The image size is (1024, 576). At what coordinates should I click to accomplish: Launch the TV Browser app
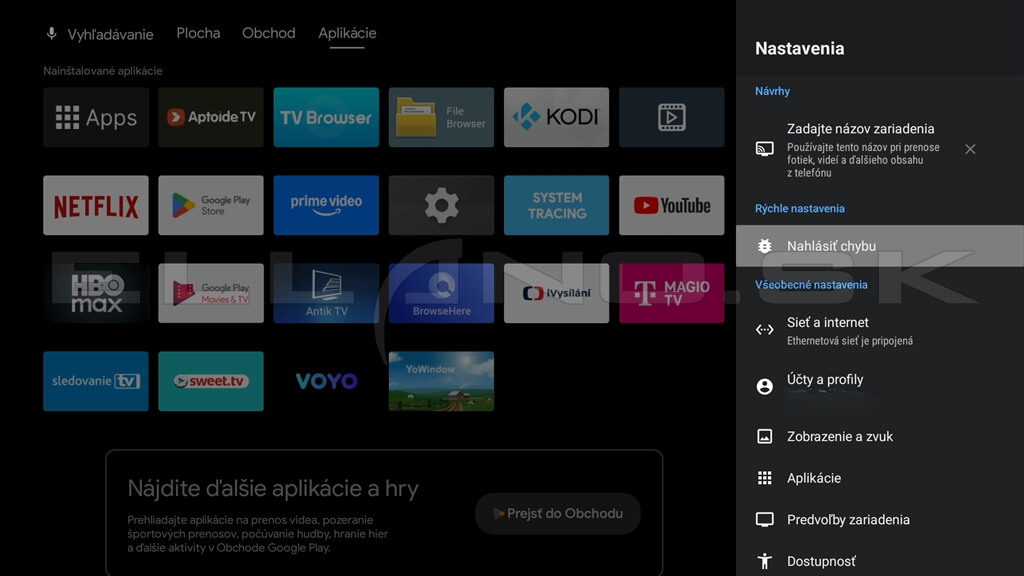click(x=326, y=117)
